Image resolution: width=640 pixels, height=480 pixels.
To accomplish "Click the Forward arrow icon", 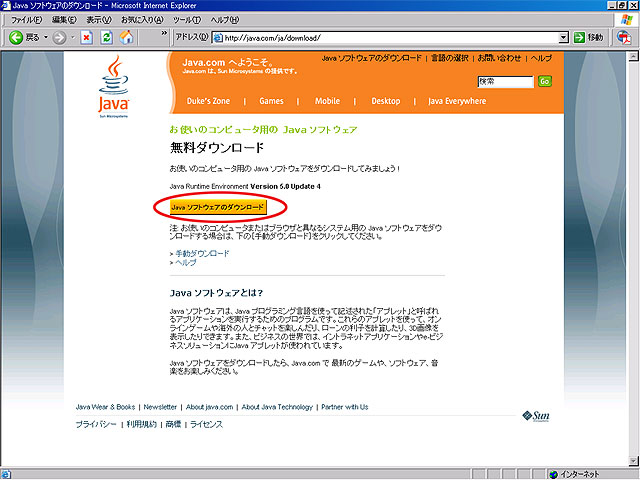I will pos(60,38).
